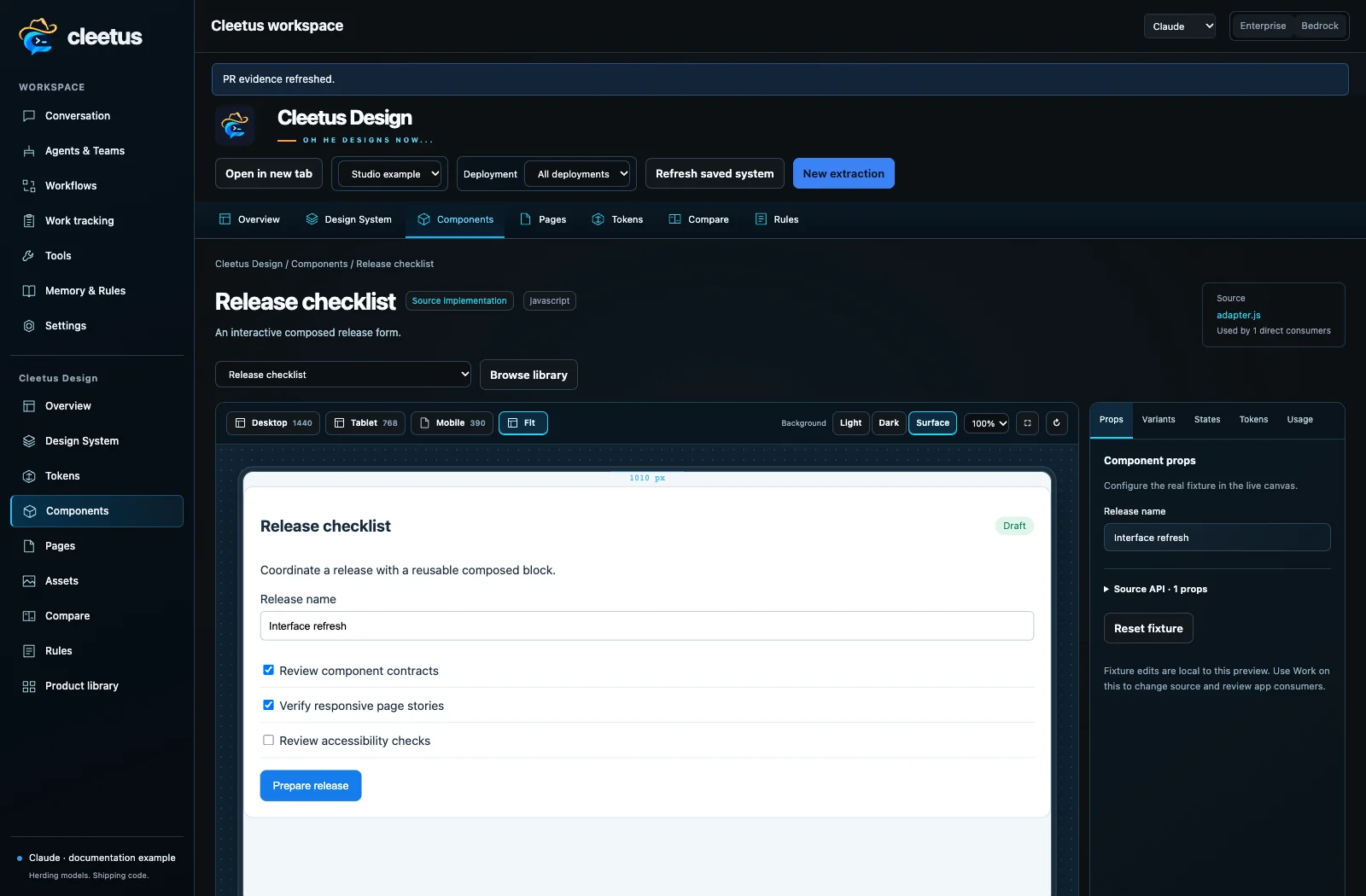
Task: Open Settings via its gear icon
Action: [x=29, y=326]
